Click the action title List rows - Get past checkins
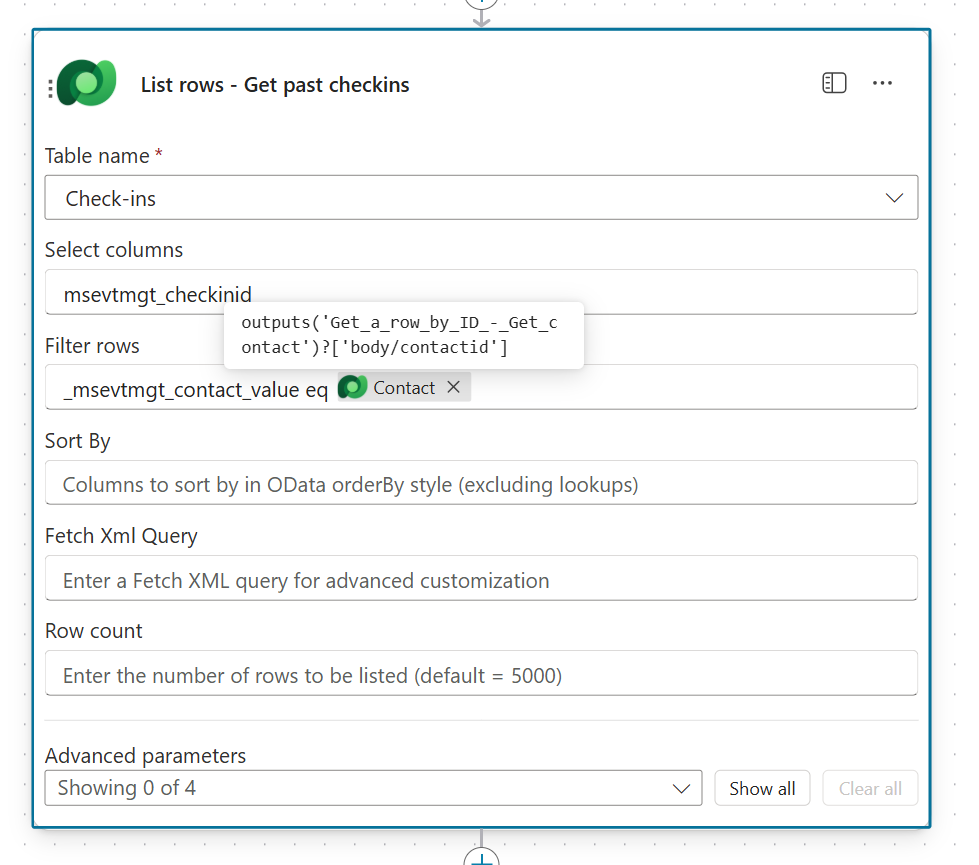 [x=275, y=85]
